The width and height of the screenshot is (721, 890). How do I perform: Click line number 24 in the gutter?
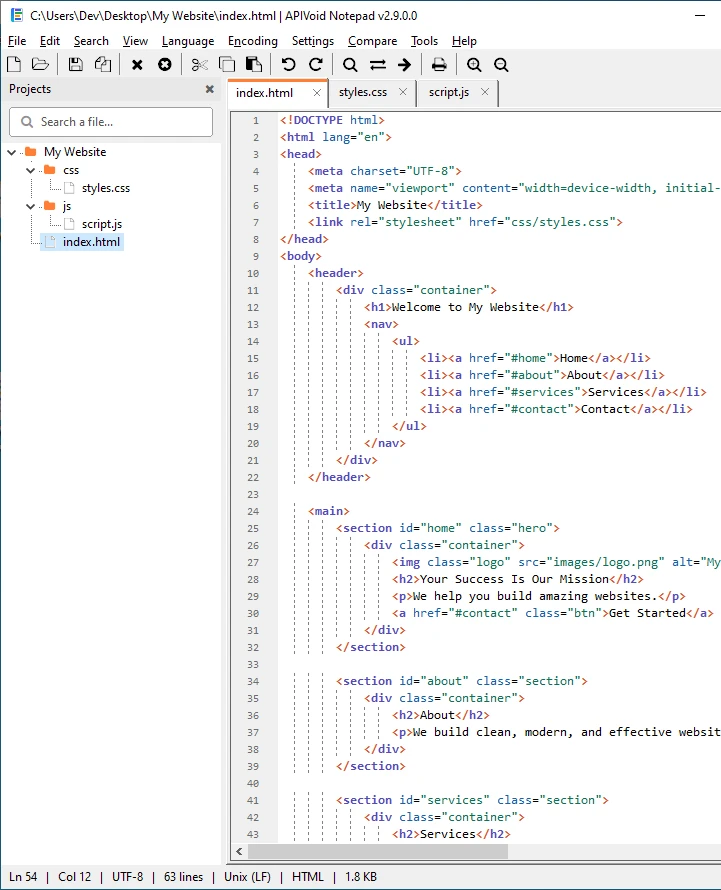click(253, 511)
